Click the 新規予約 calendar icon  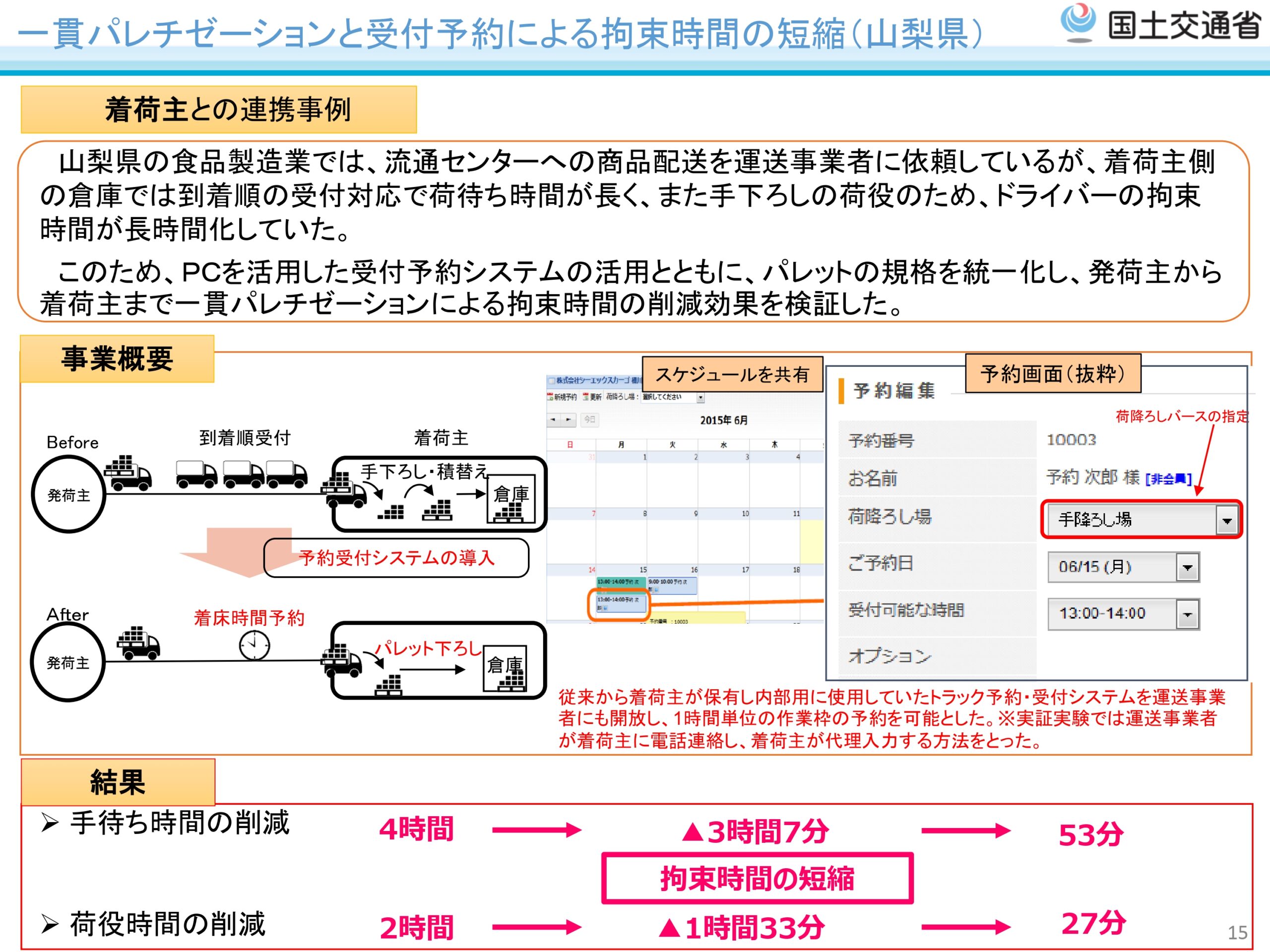tap(550, 397)
